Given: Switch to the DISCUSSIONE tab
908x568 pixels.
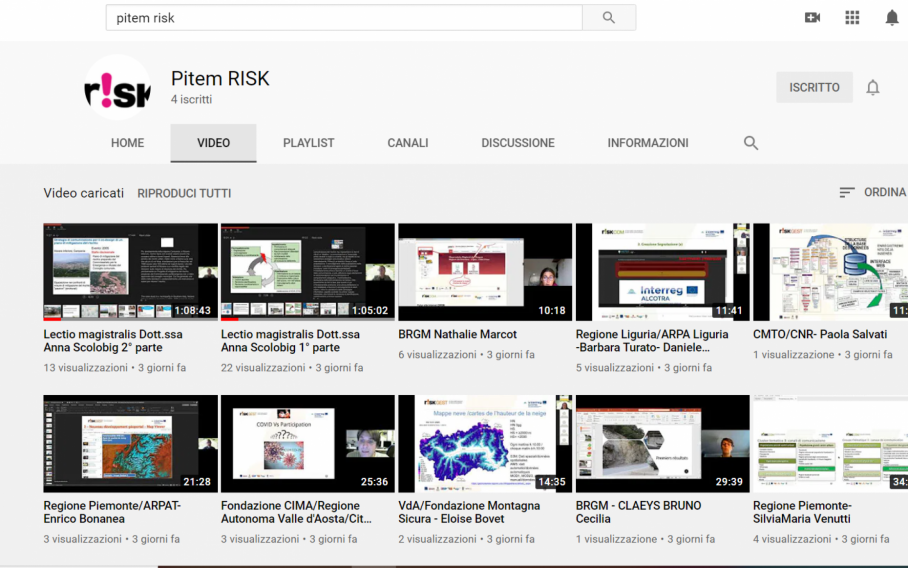Looking at the screenshot, I should tap(518, 143).
